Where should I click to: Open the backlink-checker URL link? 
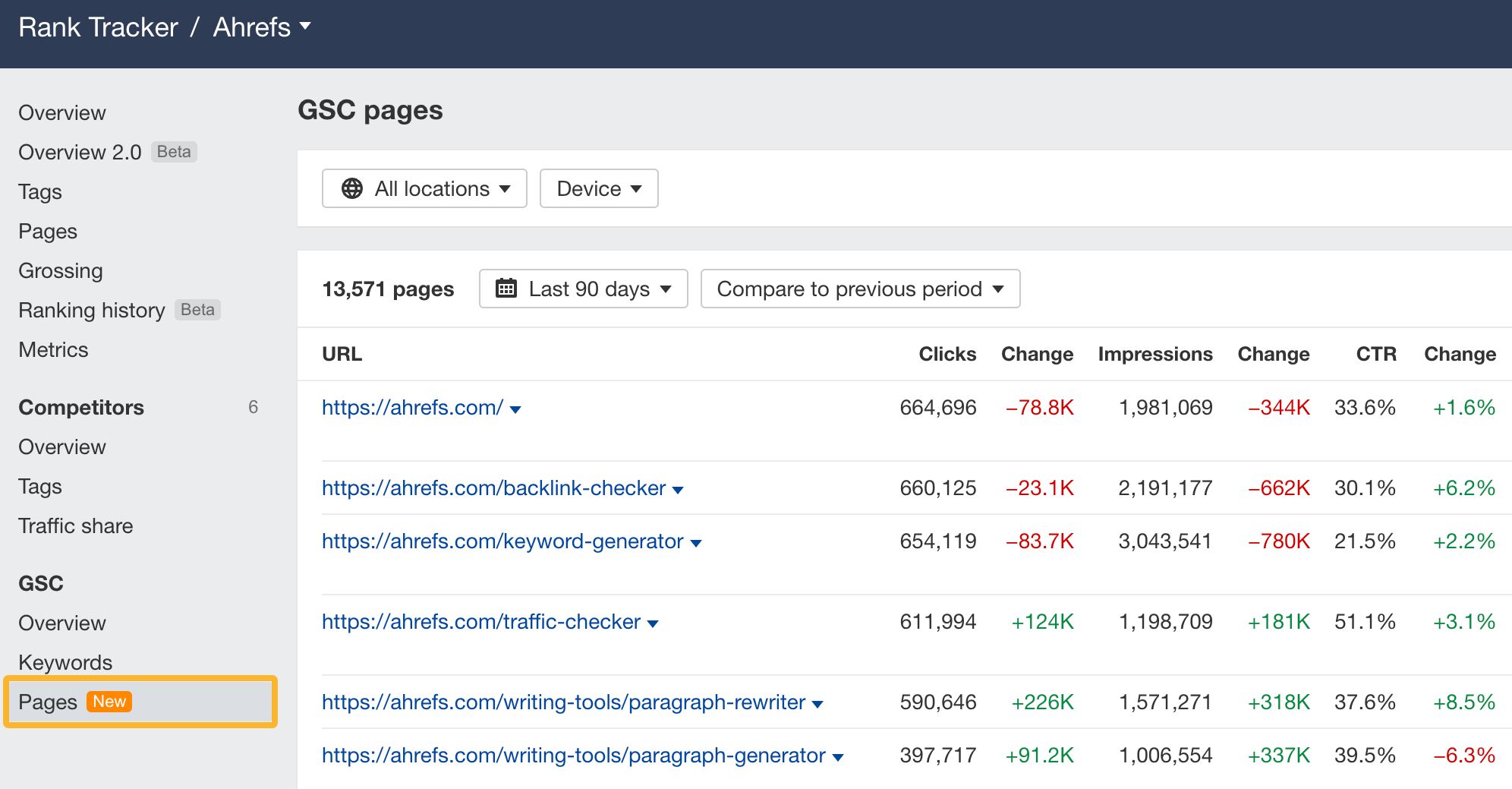click(x=493, y=488)
